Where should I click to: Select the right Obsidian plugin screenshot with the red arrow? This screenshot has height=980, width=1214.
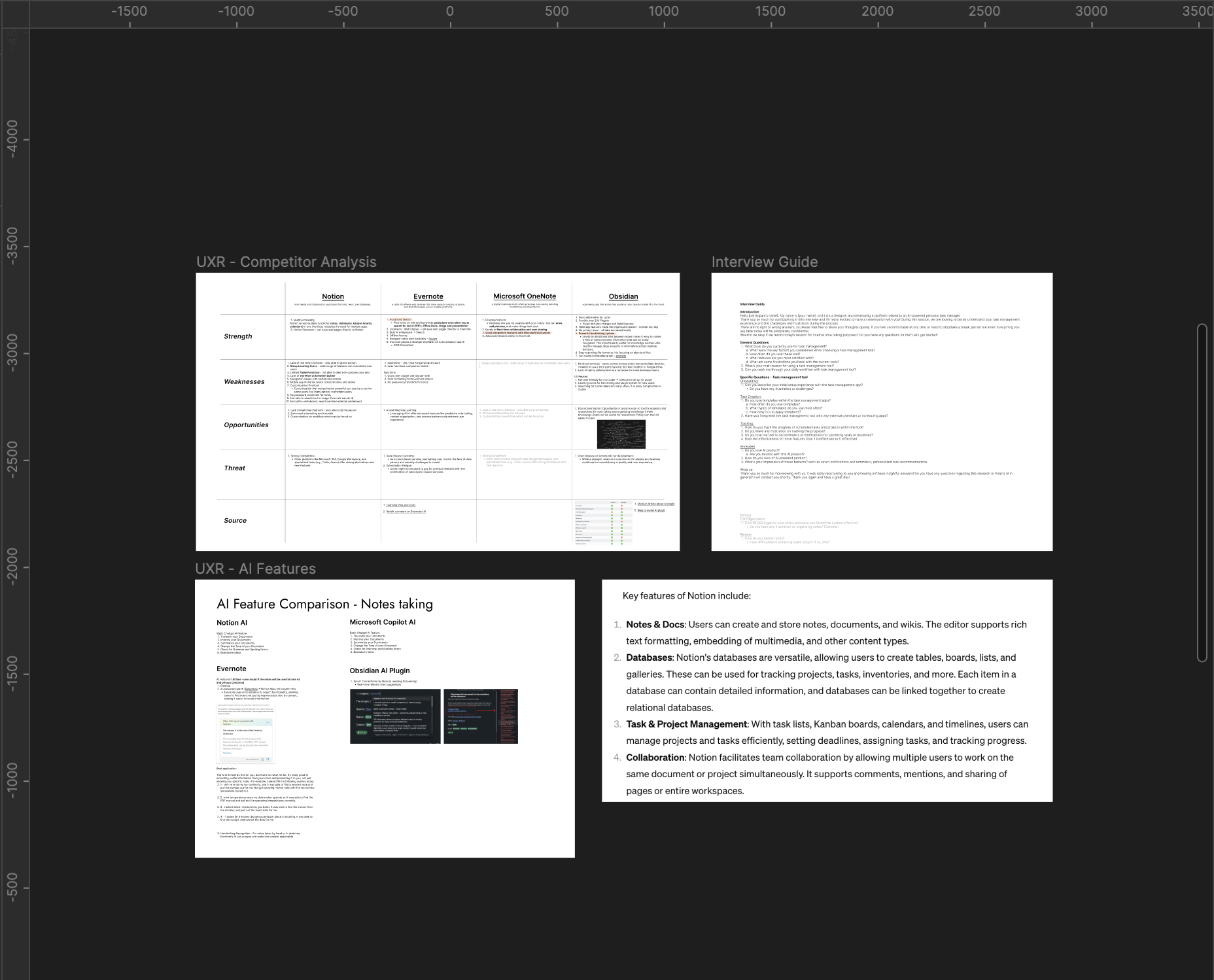coord(481,716)
